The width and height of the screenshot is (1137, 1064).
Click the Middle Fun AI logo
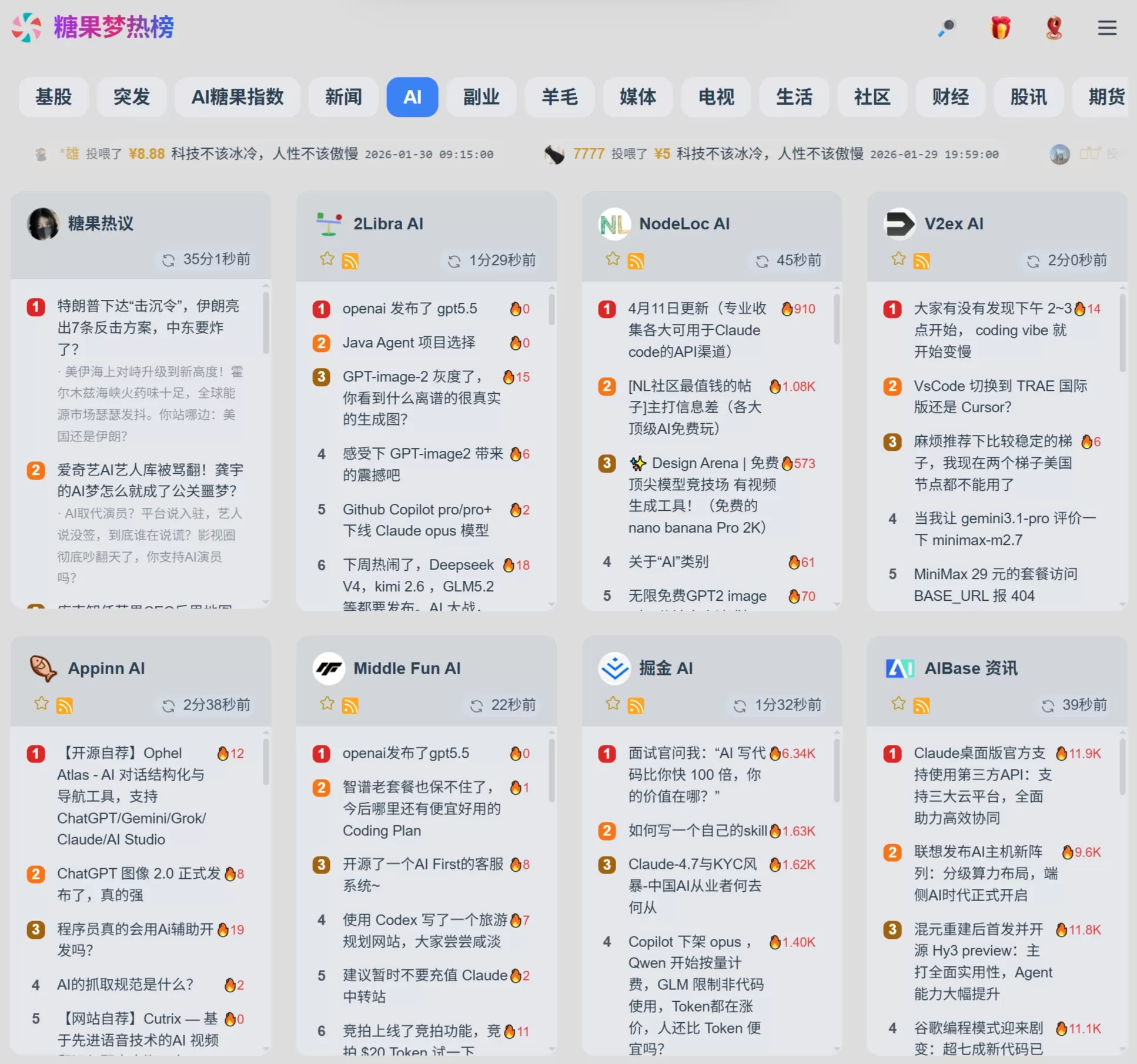(x=329, y=668)
